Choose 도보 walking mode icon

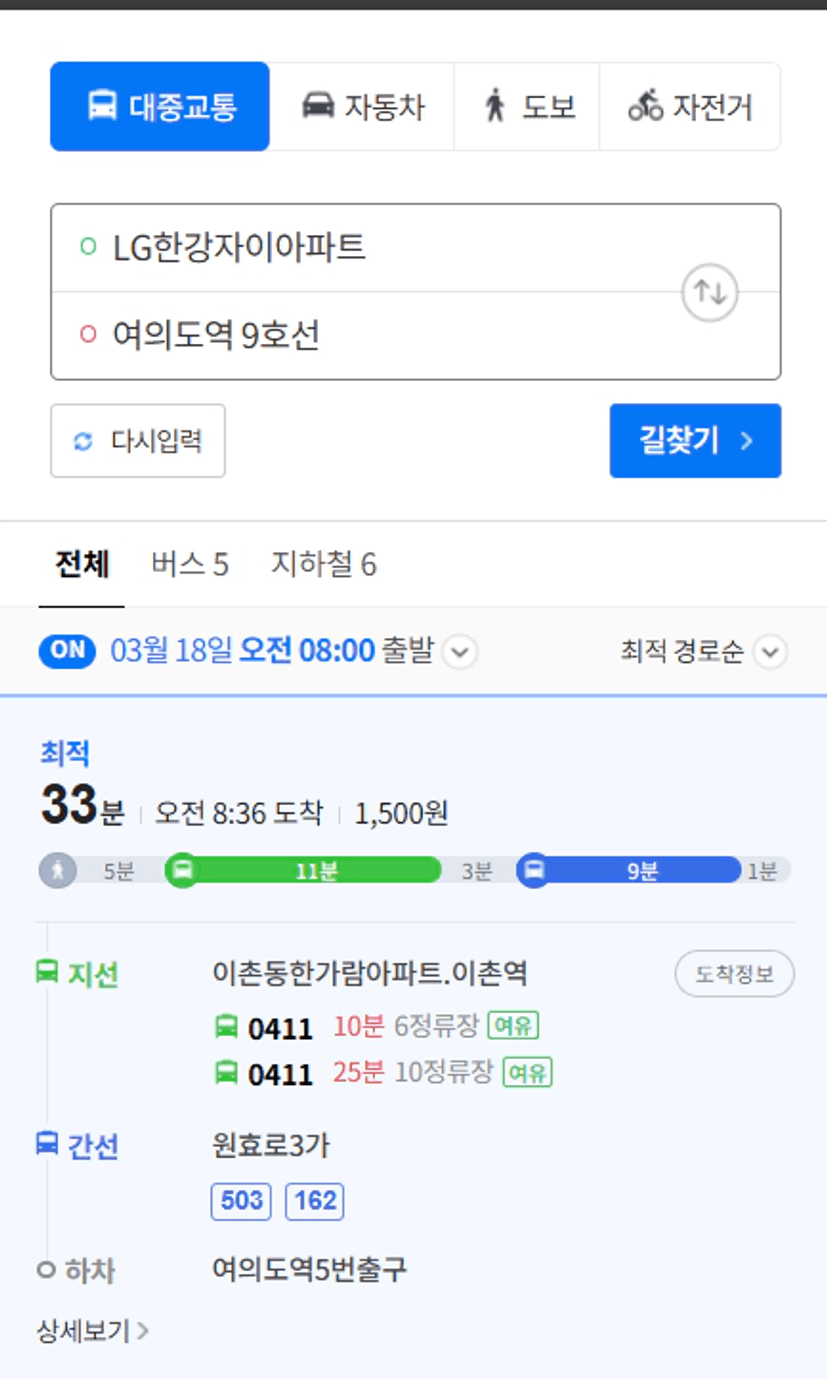[495, 106]
